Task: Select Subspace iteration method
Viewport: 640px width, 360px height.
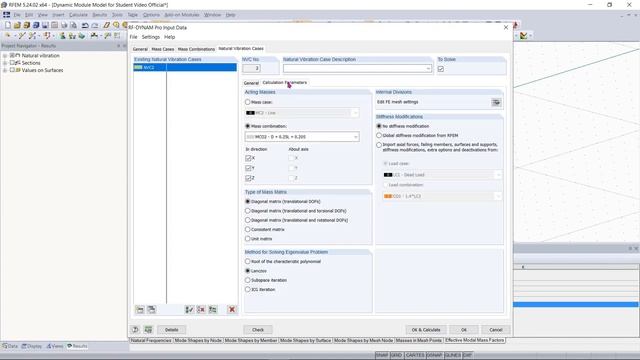Action: [x=247, y=280]
